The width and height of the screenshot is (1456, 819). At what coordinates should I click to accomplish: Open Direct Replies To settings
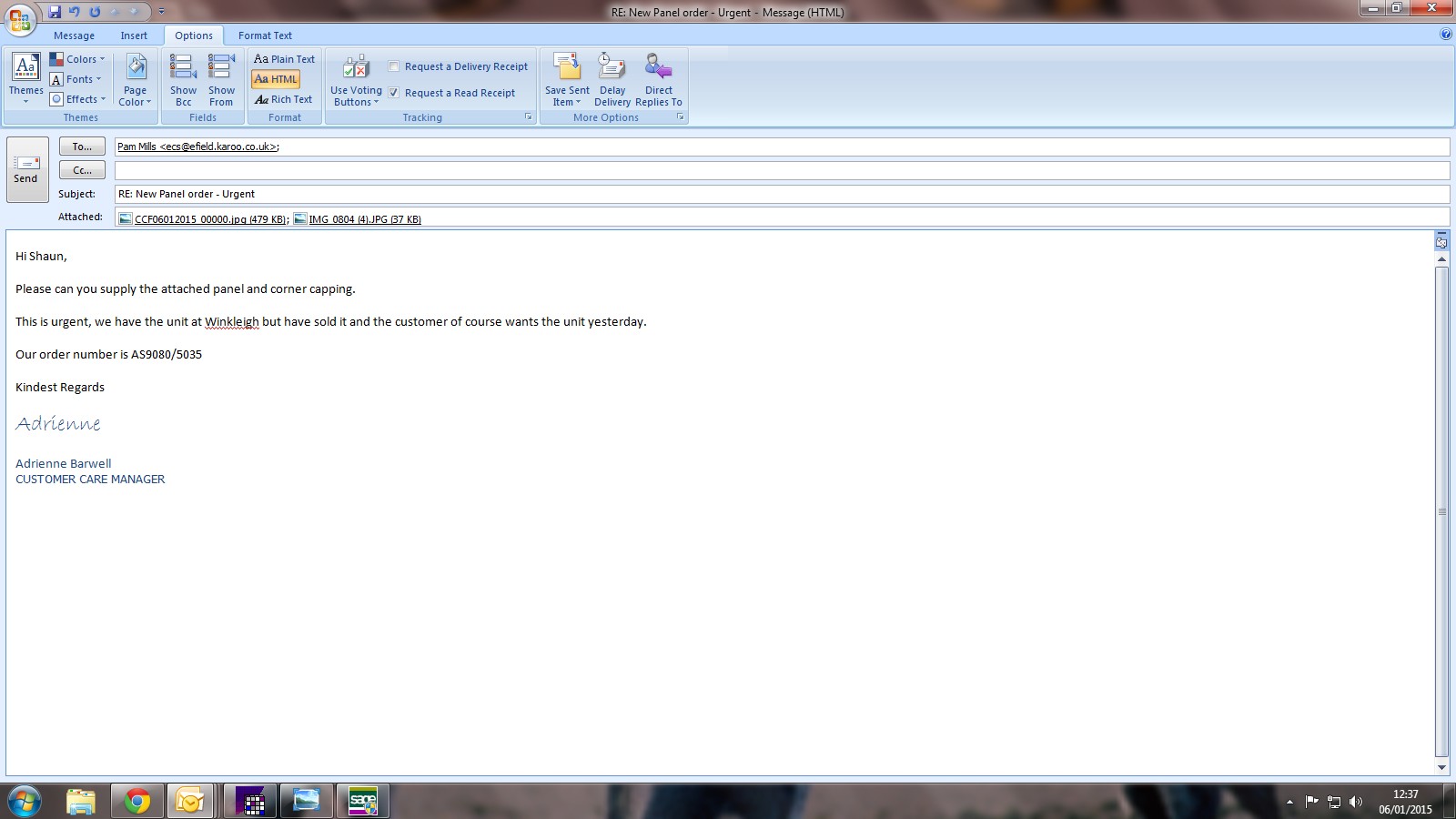pos(658,80)
